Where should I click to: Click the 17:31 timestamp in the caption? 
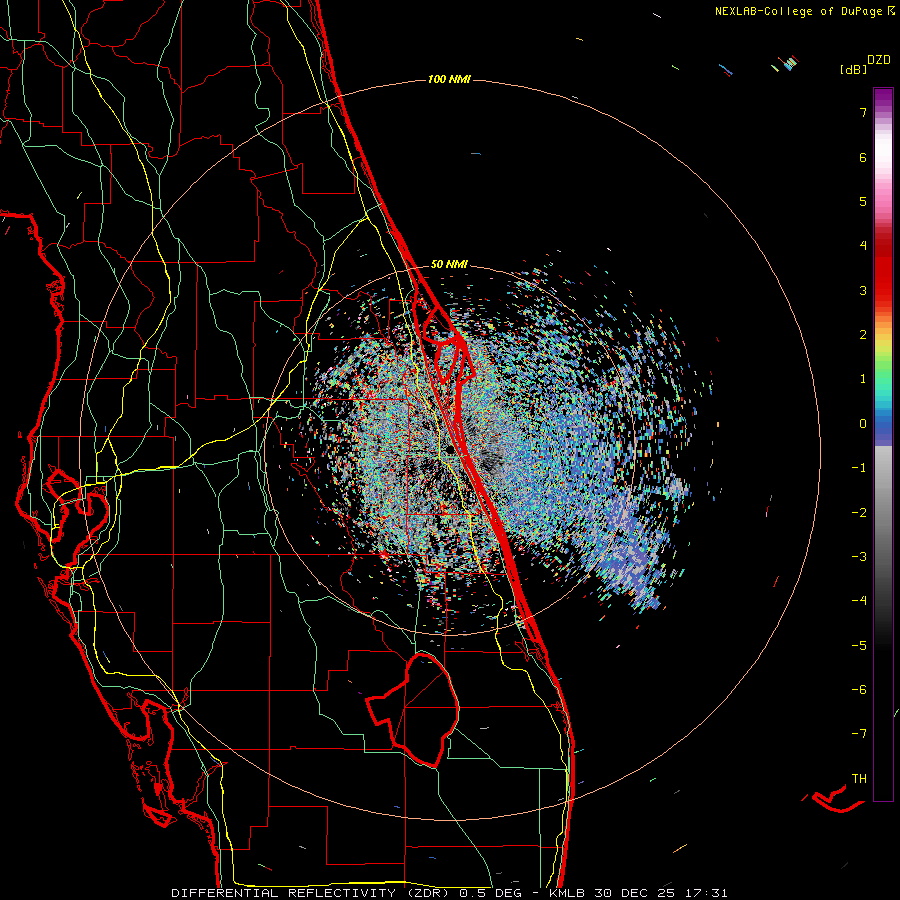(x=707, y=893)
